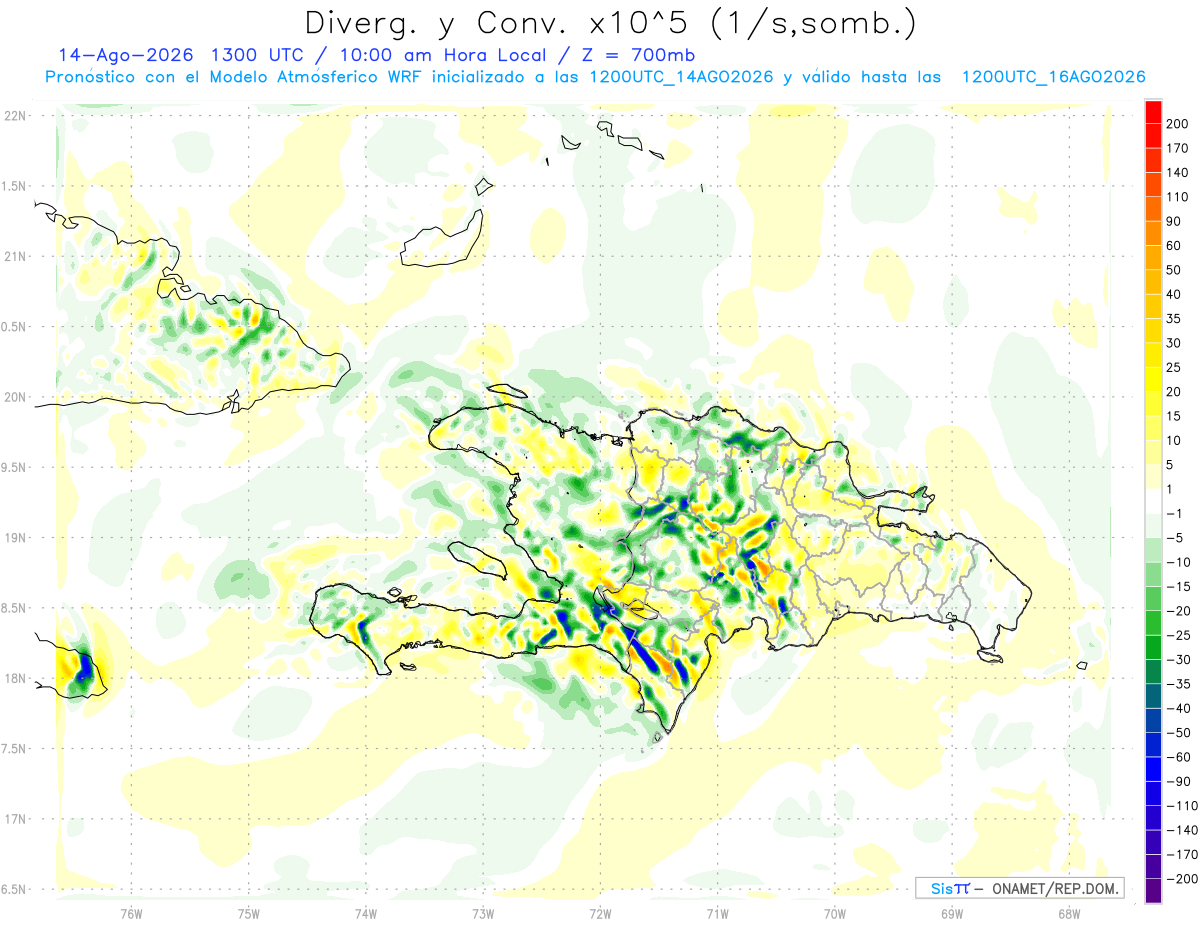Image resolution: width=1200 pixels, height=927 pixels.
Task: Click the colorbar value '-200'
Action: (1183, 878)
